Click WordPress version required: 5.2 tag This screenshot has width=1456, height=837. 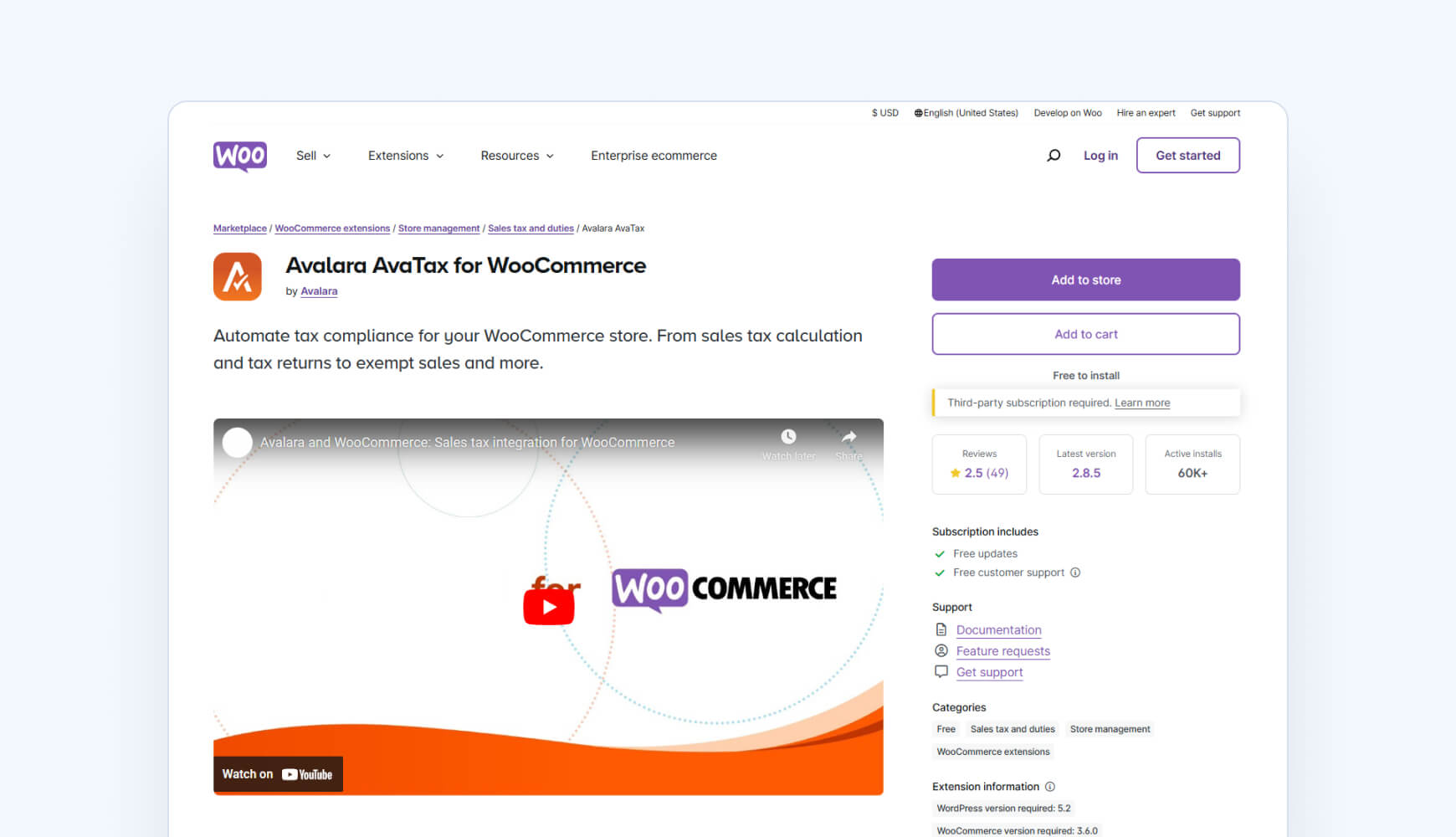pyautogui.click(x=1003, y=809)
